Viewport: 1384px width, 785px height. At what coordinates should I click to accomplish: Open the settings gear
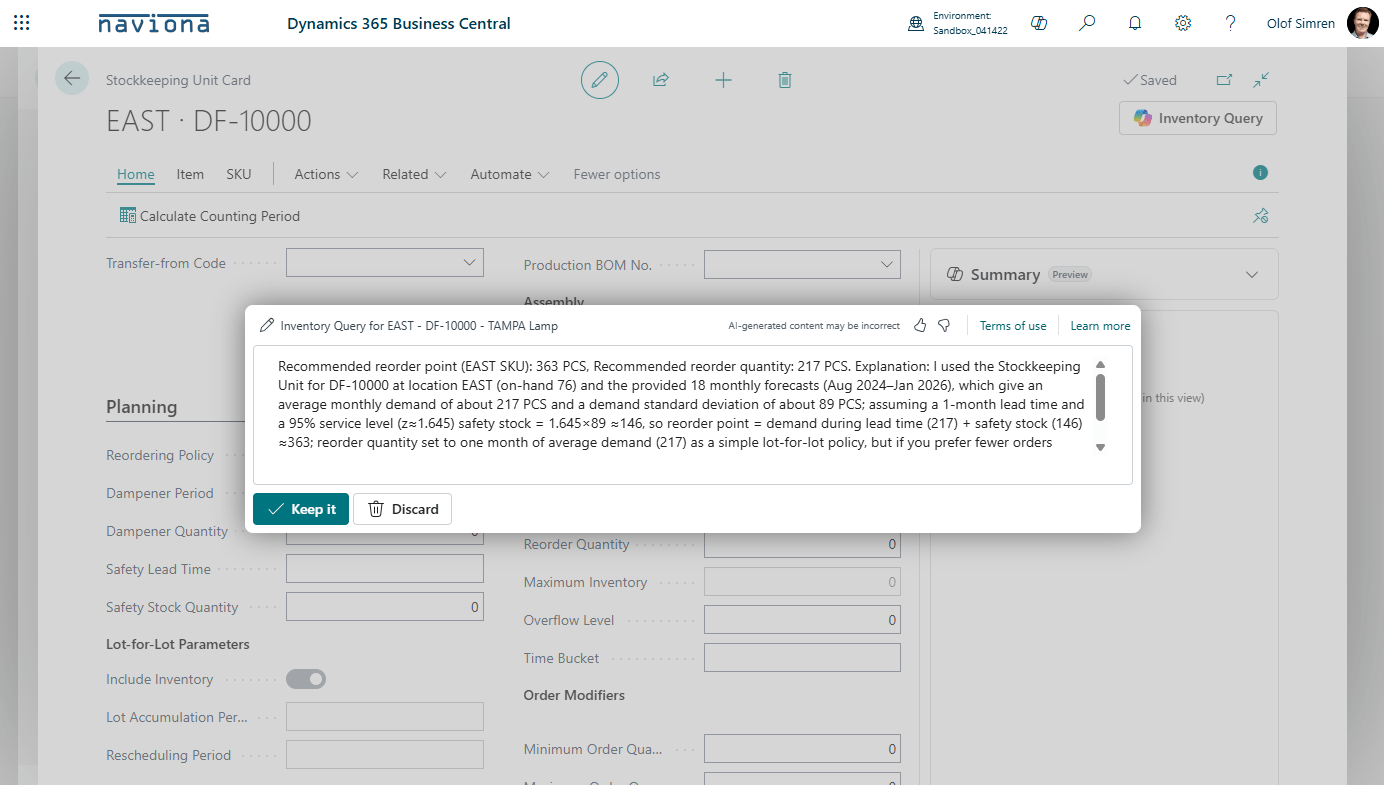[1183, 23]
